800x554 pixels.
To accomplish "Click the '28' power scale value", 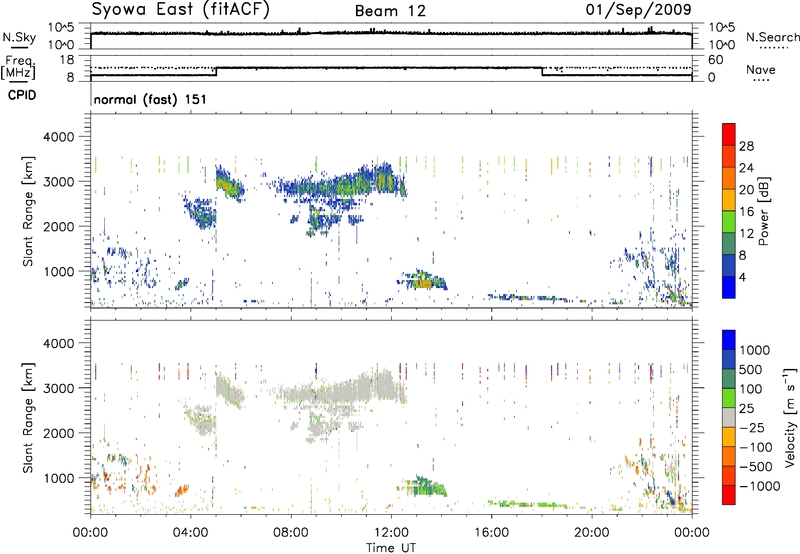I will pos(746,146).
